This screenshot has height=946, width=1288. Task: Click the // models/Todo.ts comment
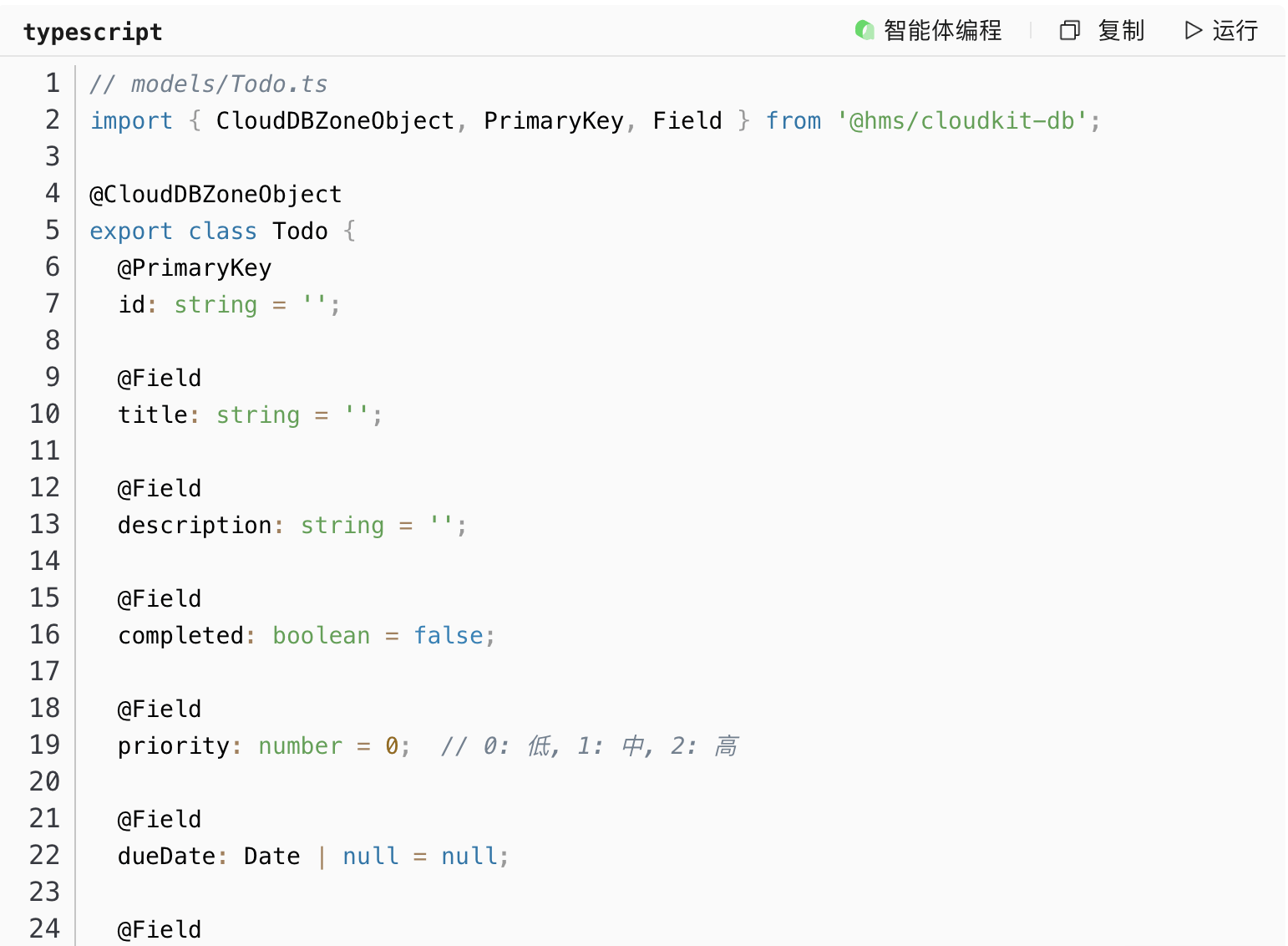click(x=209, y=84)
